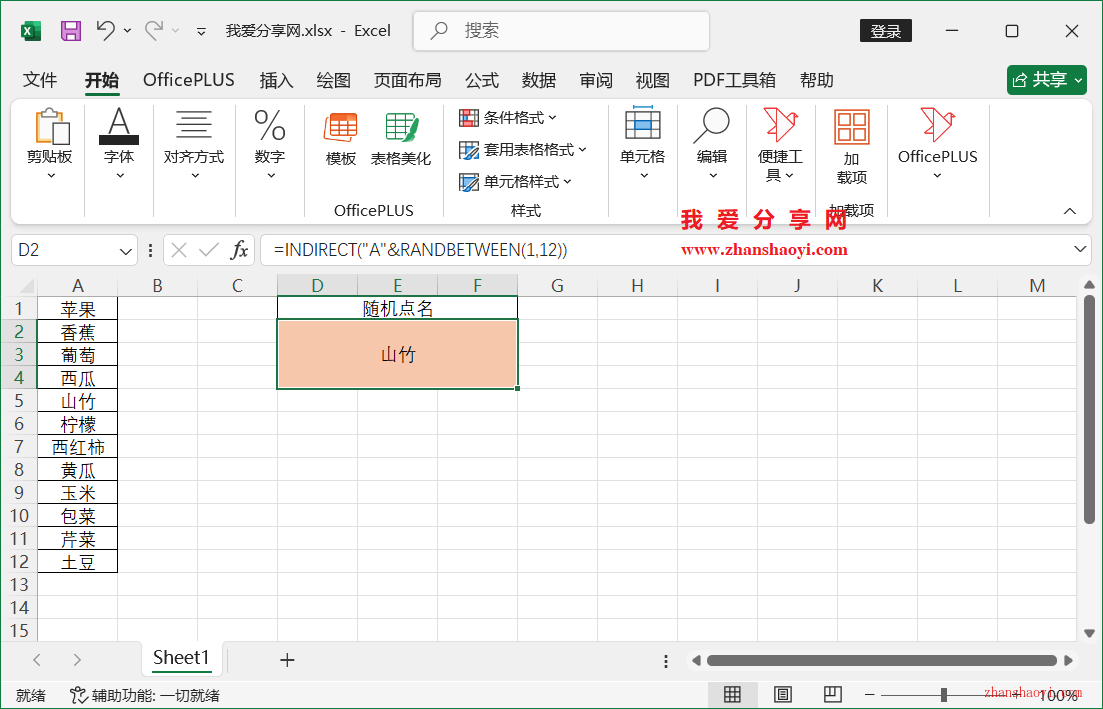Switch to Page Break Preview icon

[x=833, y=695]
